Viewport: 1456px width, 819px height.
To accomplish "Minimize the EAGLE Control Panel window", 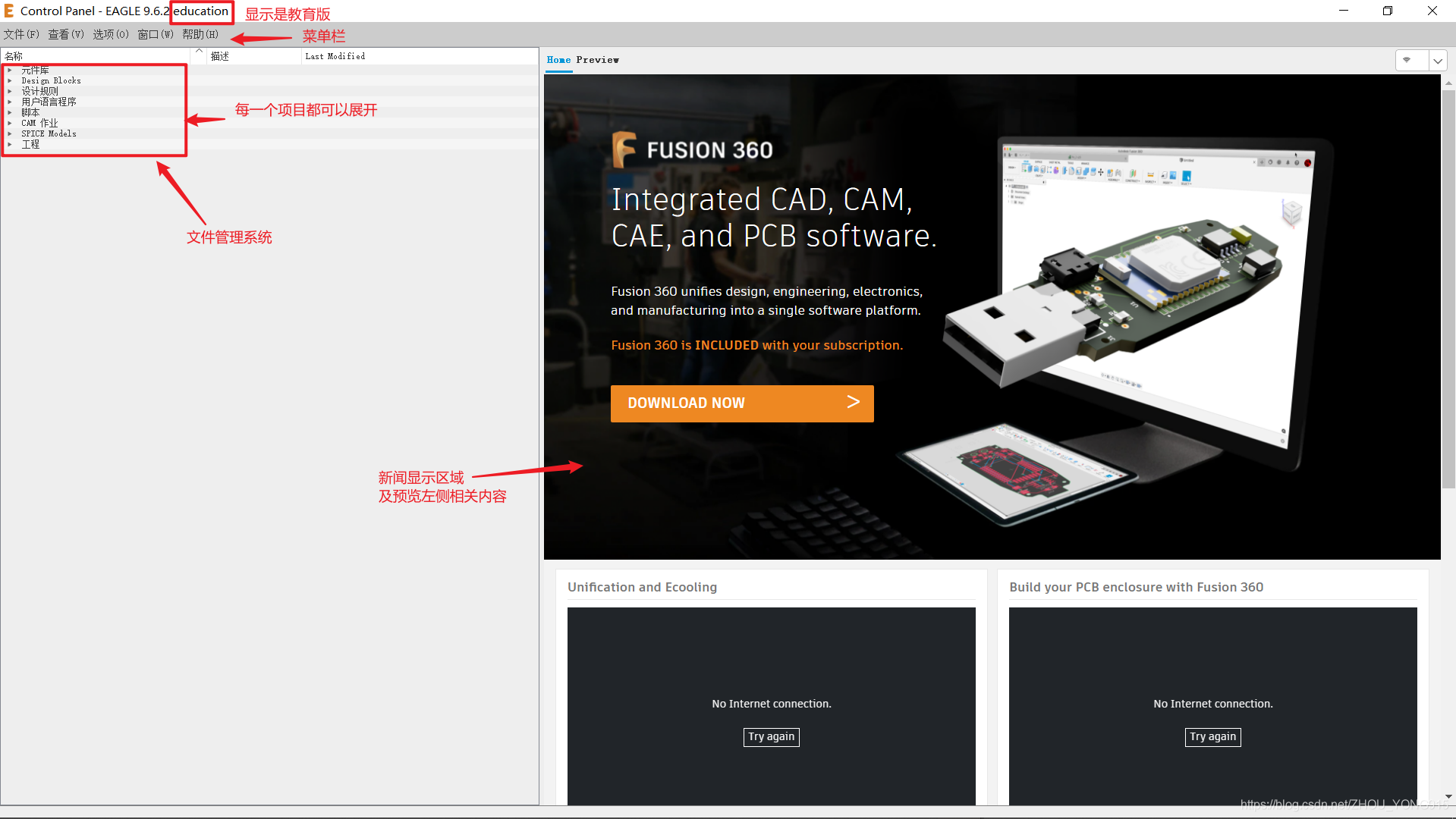I will [x=1343, y=11].
